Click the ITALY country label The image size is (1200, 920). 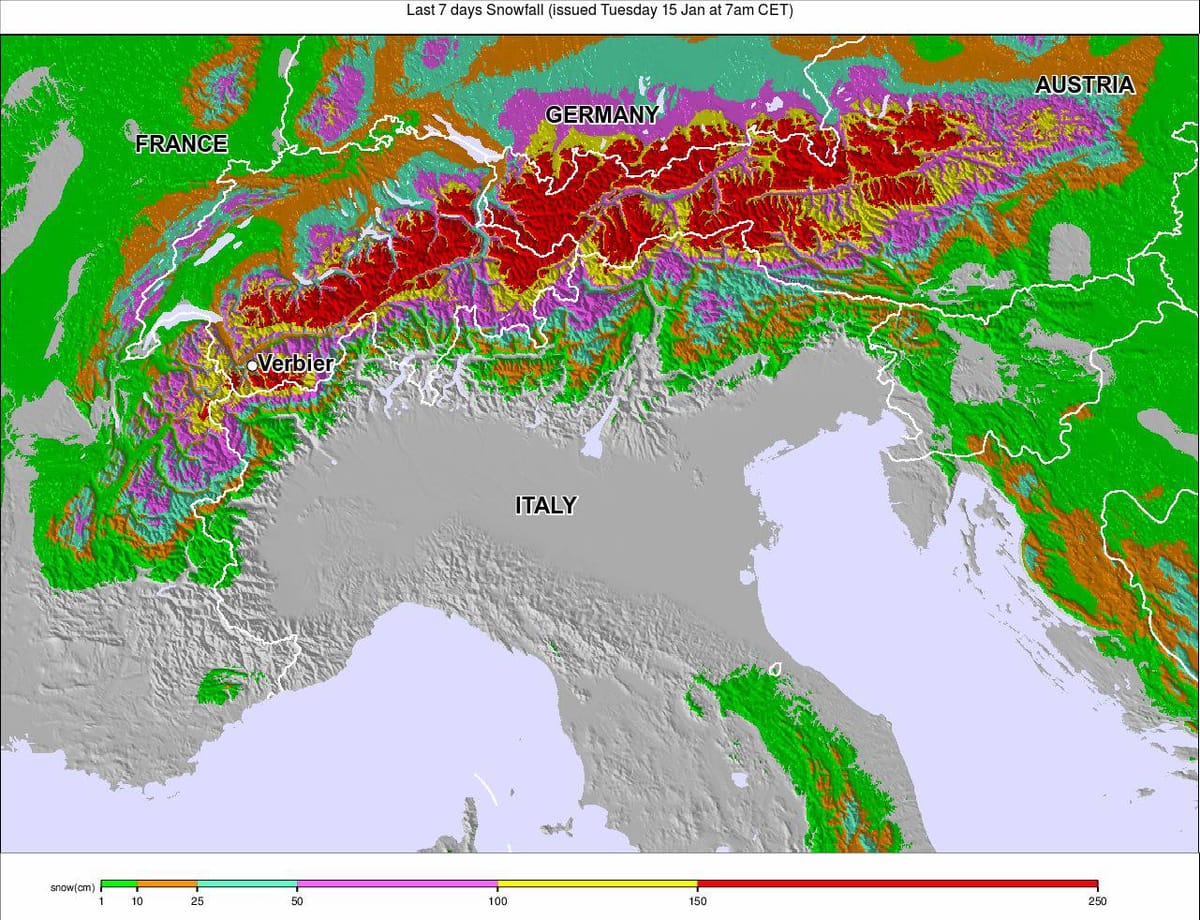coord(546,505)
